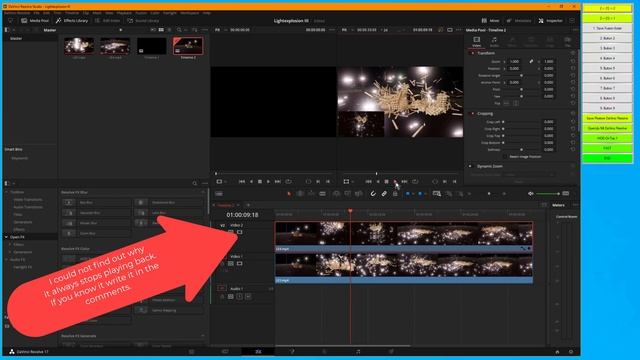The height and width of the screenshot is (360, 640).
Task: Toggle Linked Selection chain icon
Action: point(384,194)
